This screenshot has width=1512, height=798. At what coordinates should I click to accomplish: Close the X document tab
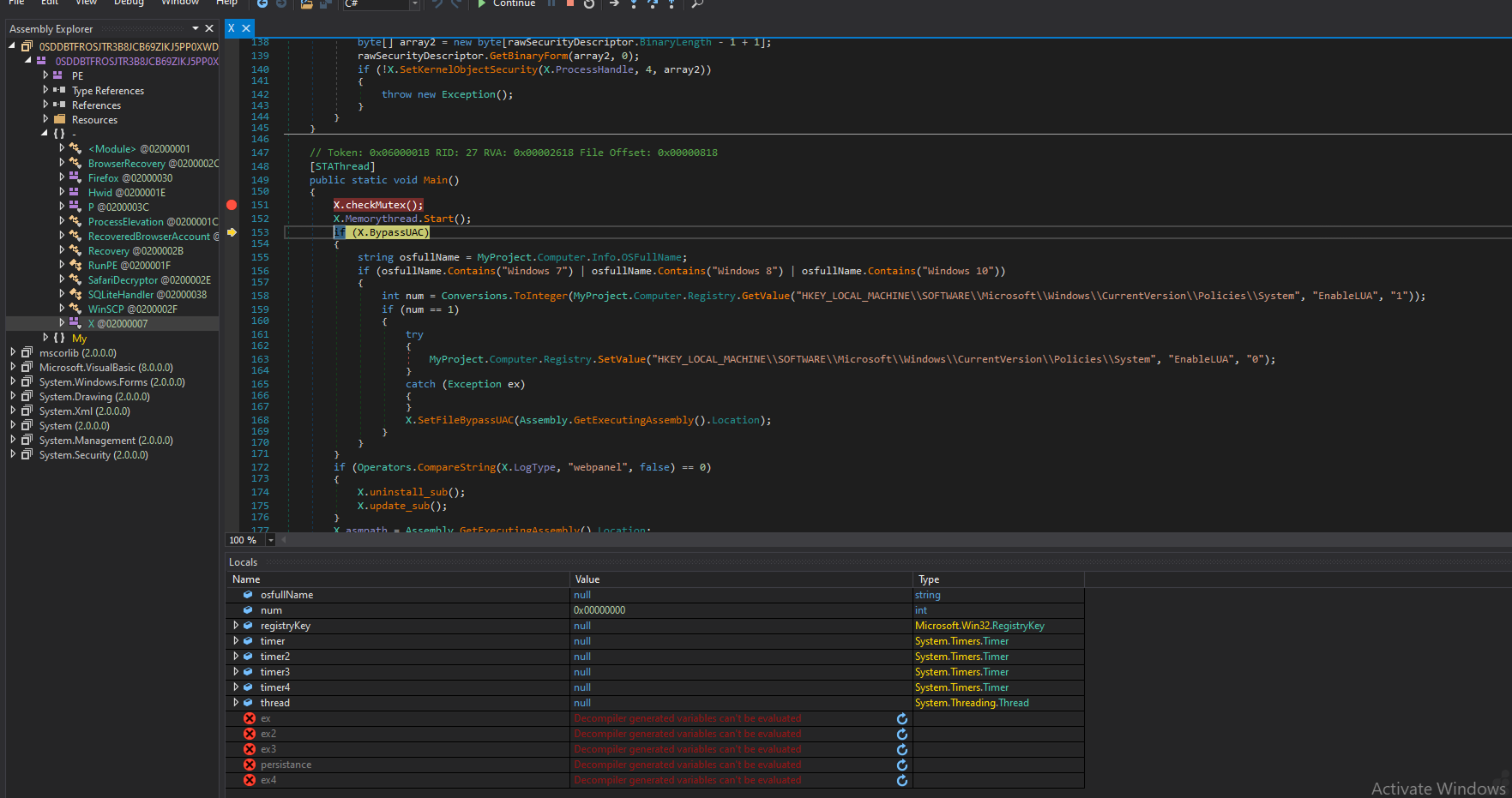tap(246, 28)
